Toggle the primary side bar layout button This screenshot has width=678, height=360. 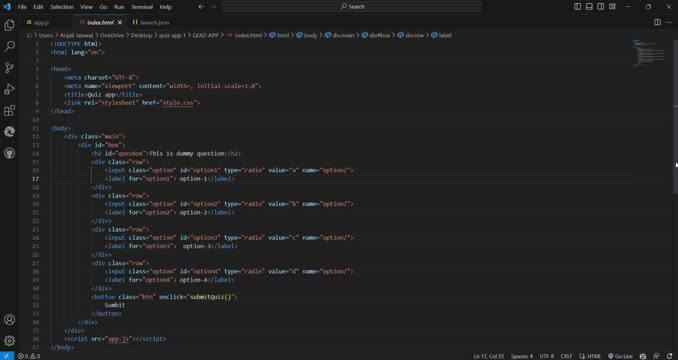coord(577,6)
